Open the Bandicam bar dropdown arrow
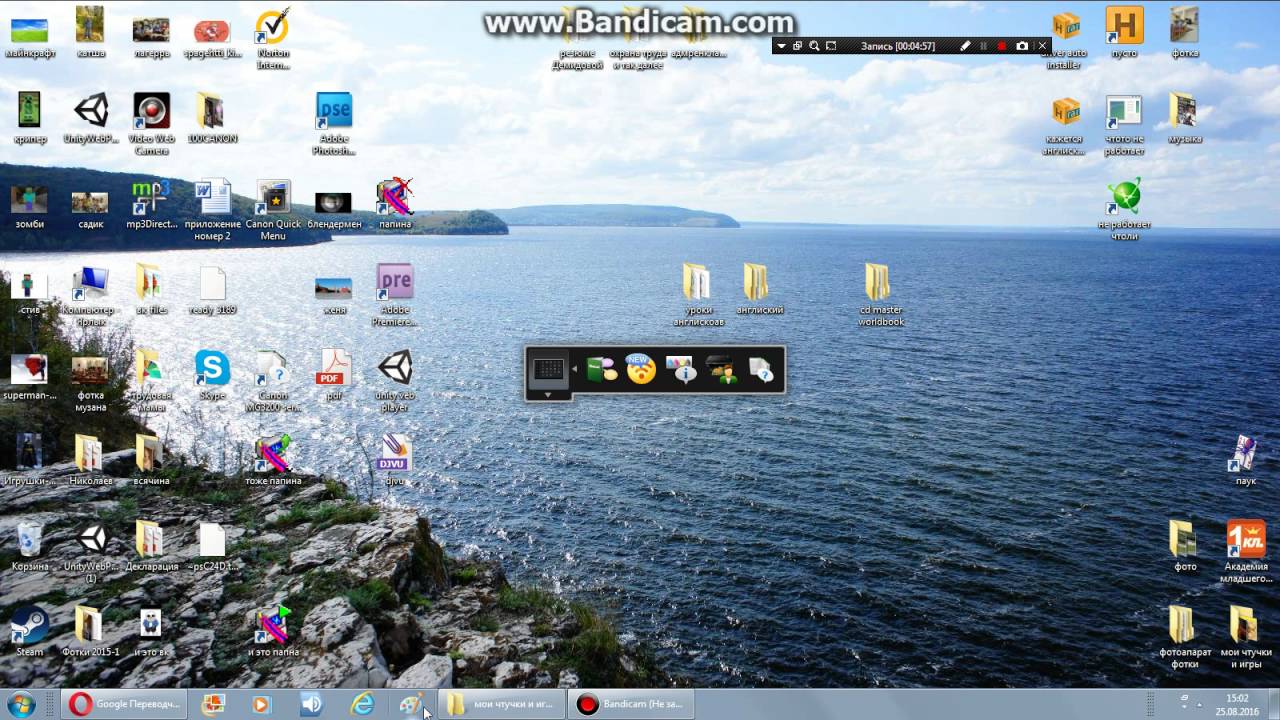The image size is (1280, 720). 782,46
